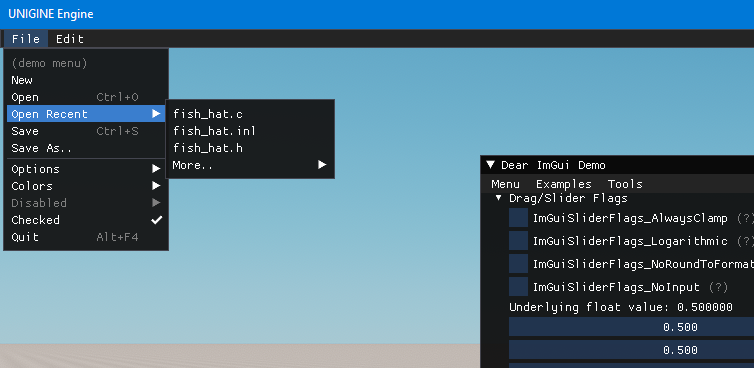Viewport: 754px width, 368px height.
Task: Tick the ImGuiSliderFlags_NoInput checkbox
Action: pyautogui.click(x=518, y=287)
